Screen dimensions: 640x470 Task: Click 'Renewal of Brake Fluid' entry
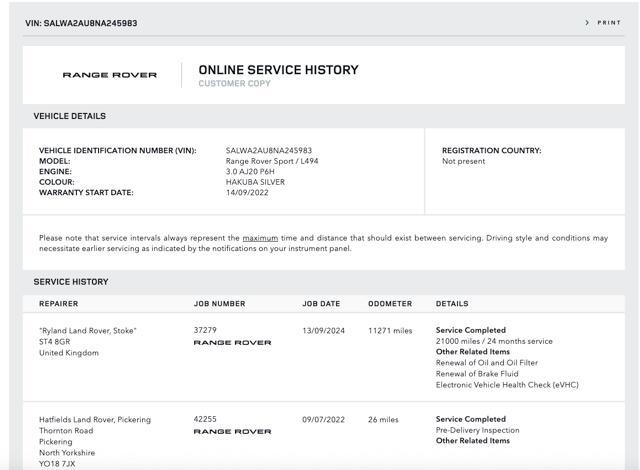coord(477,374)
